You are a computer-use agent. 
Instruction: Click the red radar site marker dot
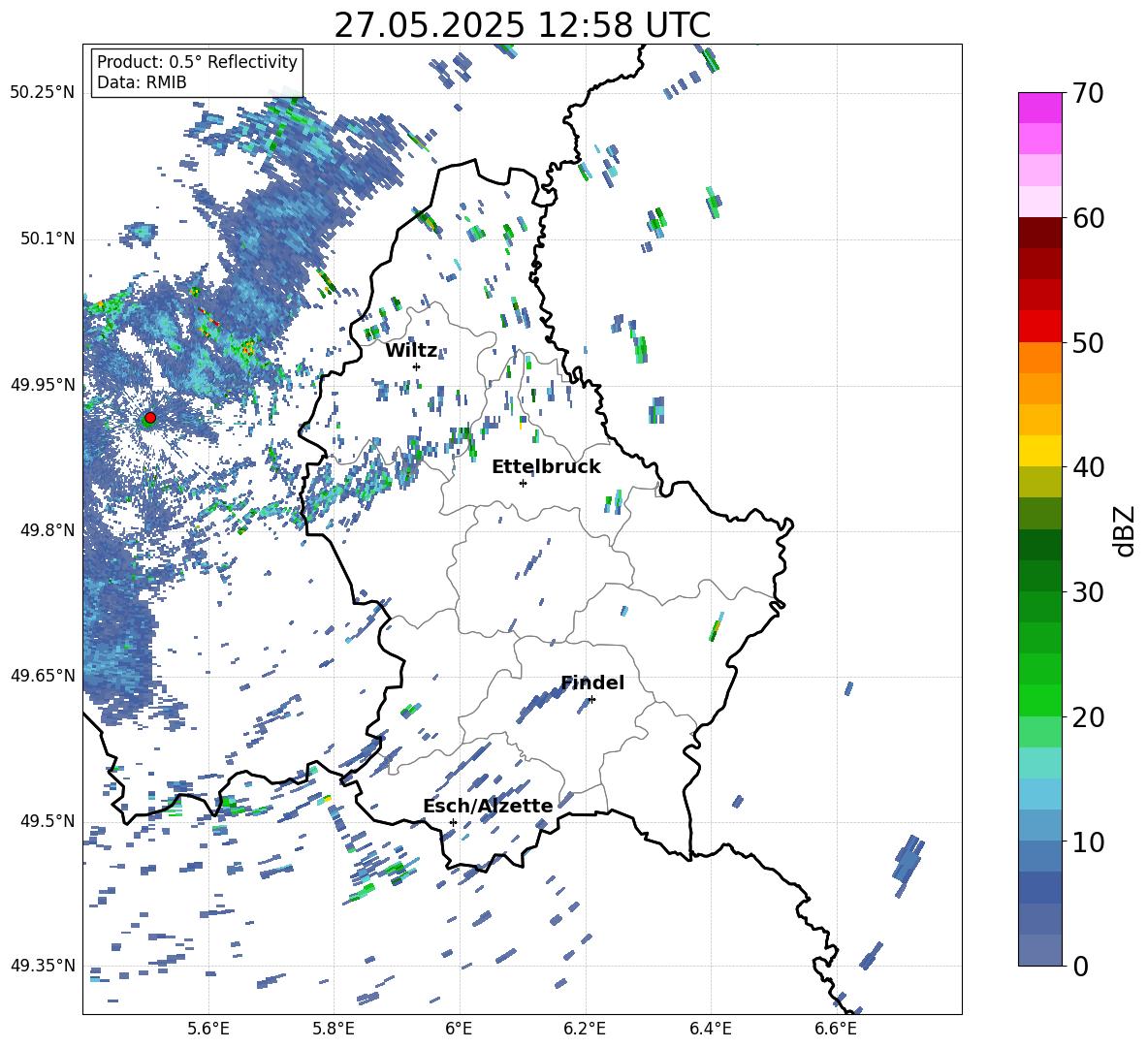[x=150, y=417]
